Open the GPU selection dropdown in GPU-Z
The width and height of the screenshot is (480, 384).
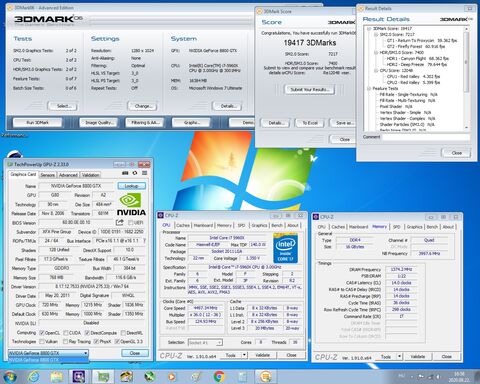48,353
